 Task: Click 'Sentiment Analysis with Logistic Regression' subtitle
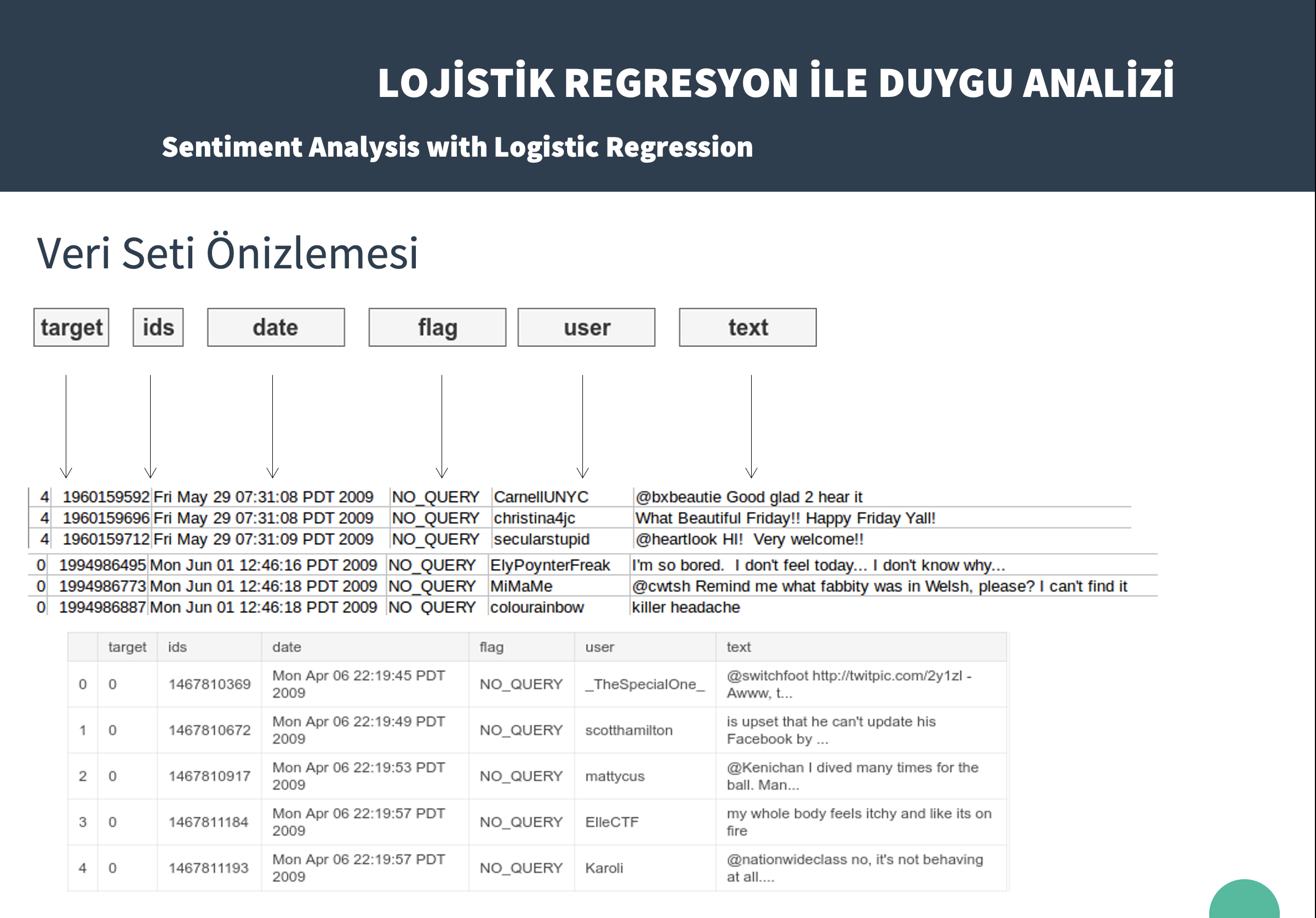pos(457,147)
